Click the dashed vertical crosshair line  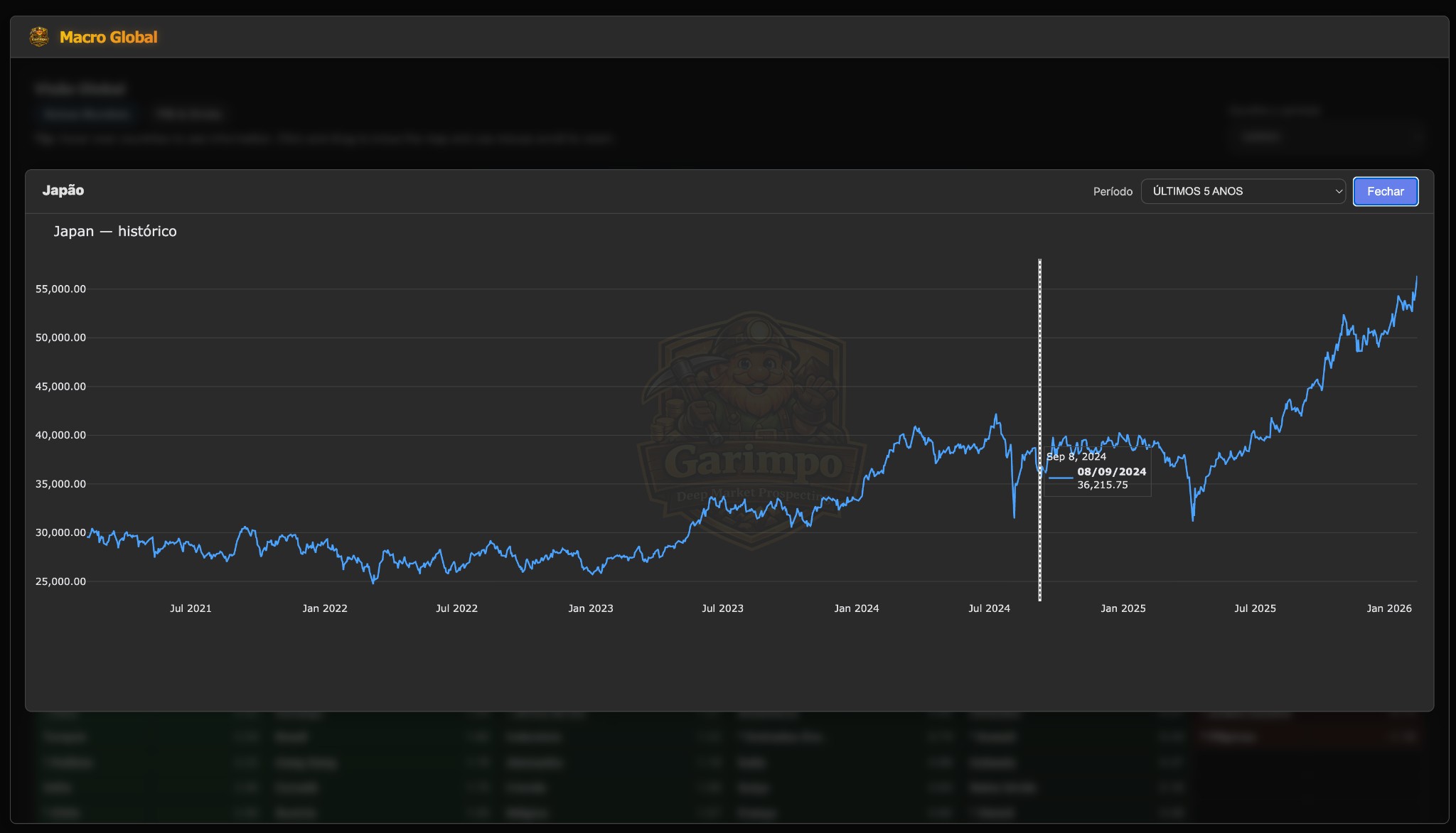pos(1039,355)
